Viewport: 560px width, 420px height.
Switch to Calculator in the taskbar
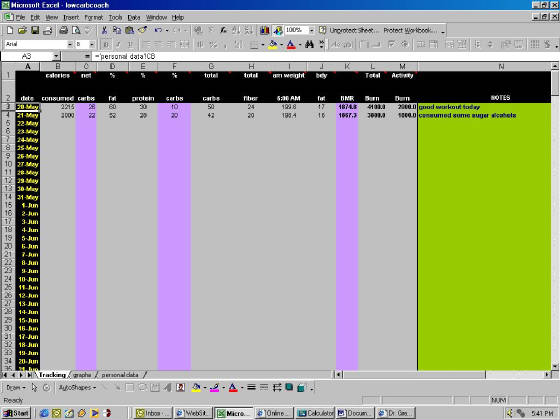[x=315, y=413]
